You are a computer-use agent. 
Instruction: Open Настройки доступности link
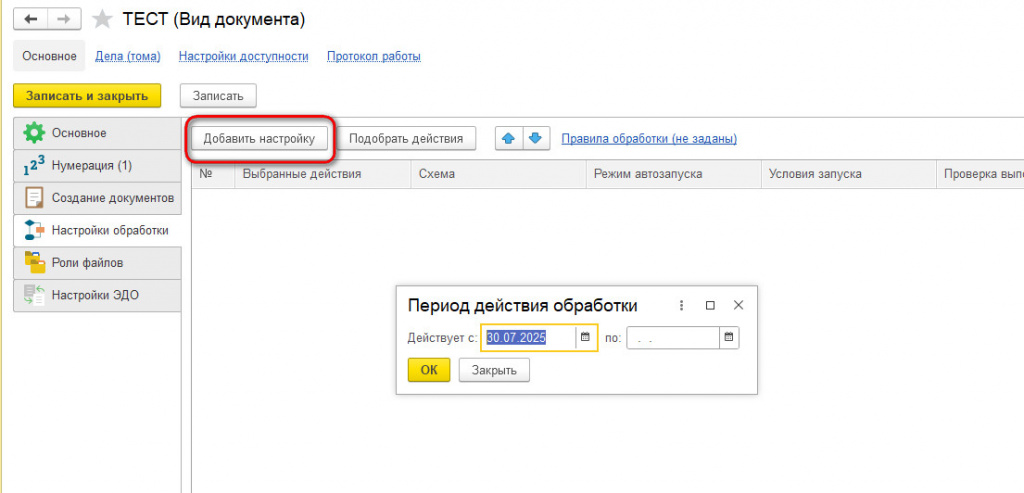(x=244, y=56)
